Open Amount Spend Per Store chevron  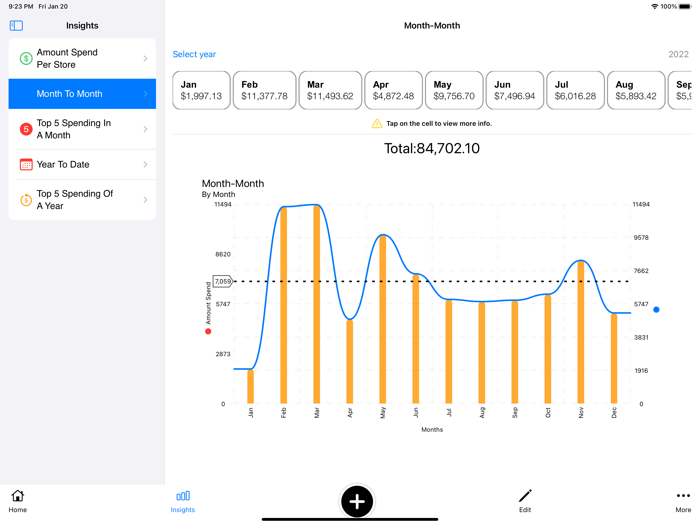tap(145, 58)
